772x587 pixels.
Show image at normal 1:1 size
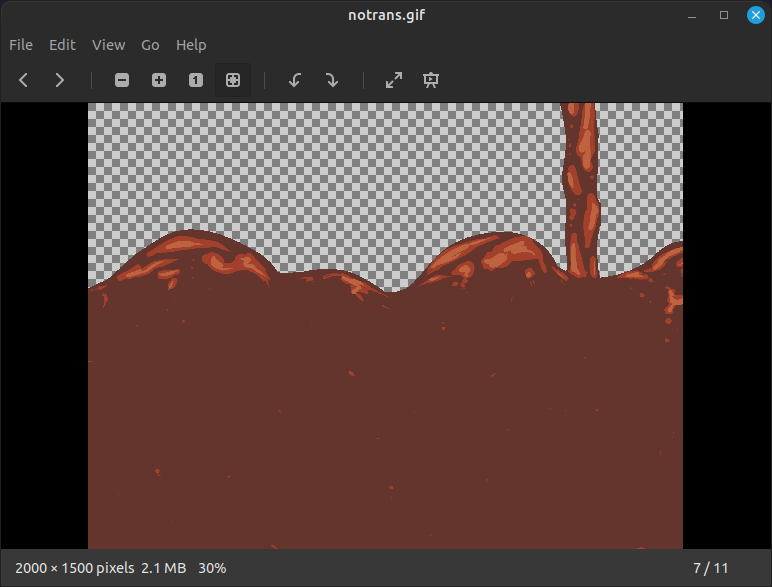[196, 80]
